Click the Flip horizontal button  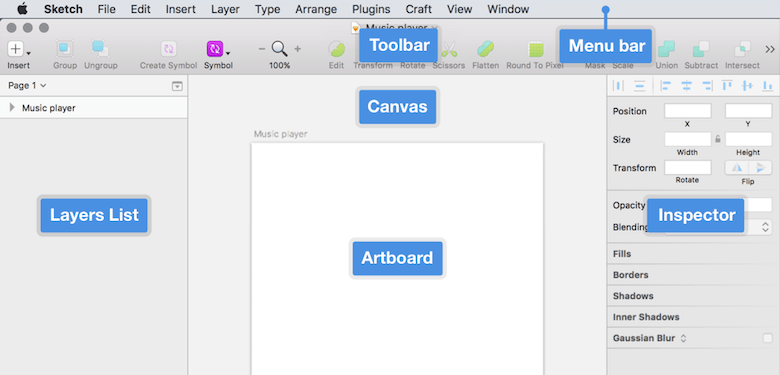(736, 168)
